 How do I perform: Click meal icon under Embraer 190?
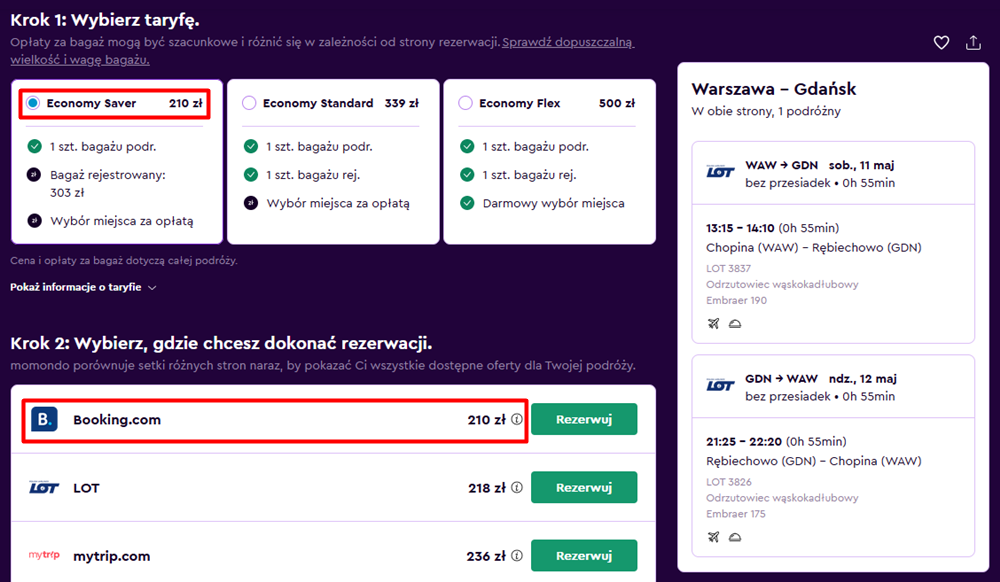coord(735,324)
